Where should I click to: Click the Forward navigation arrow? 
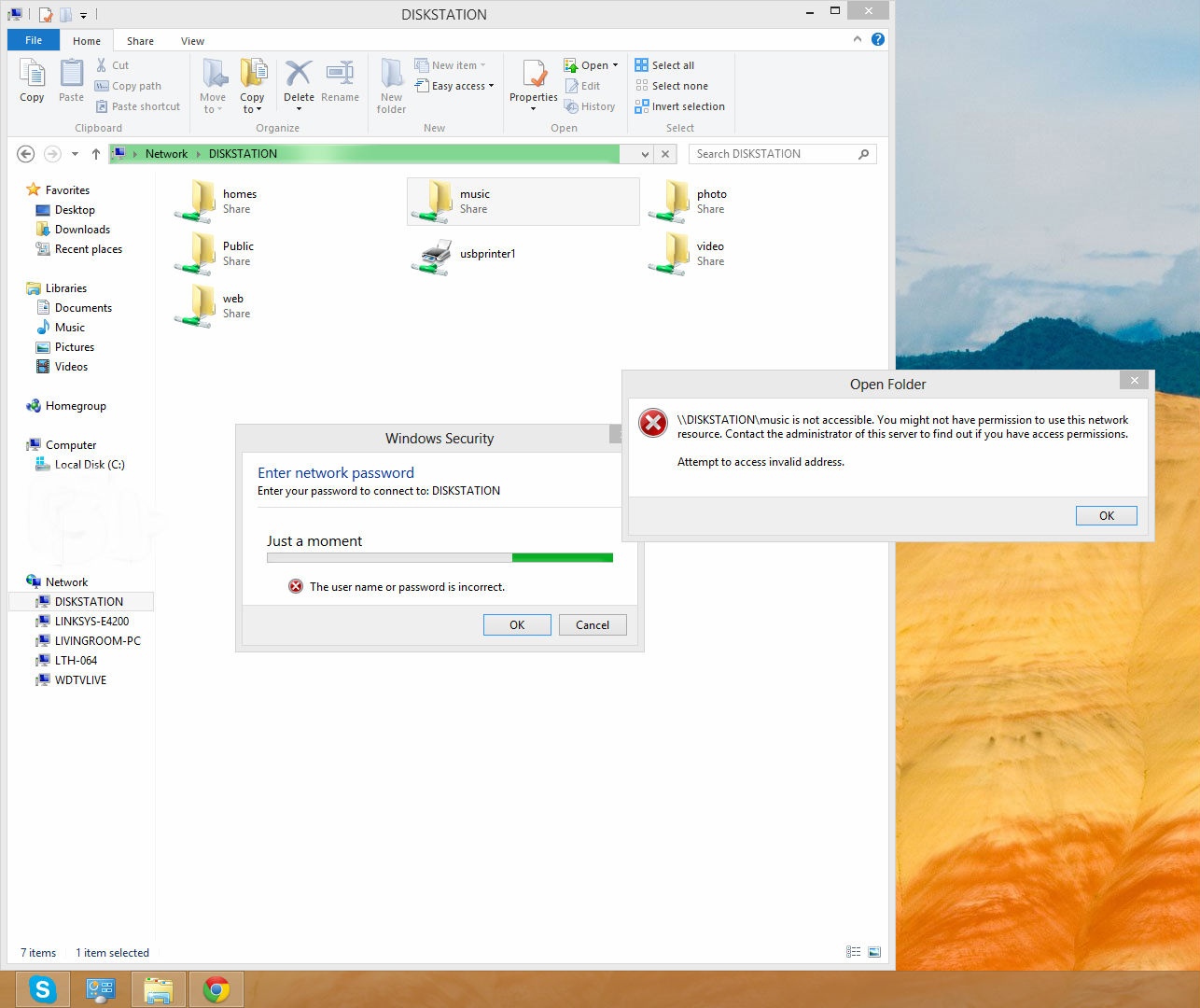tap(52, 154)
